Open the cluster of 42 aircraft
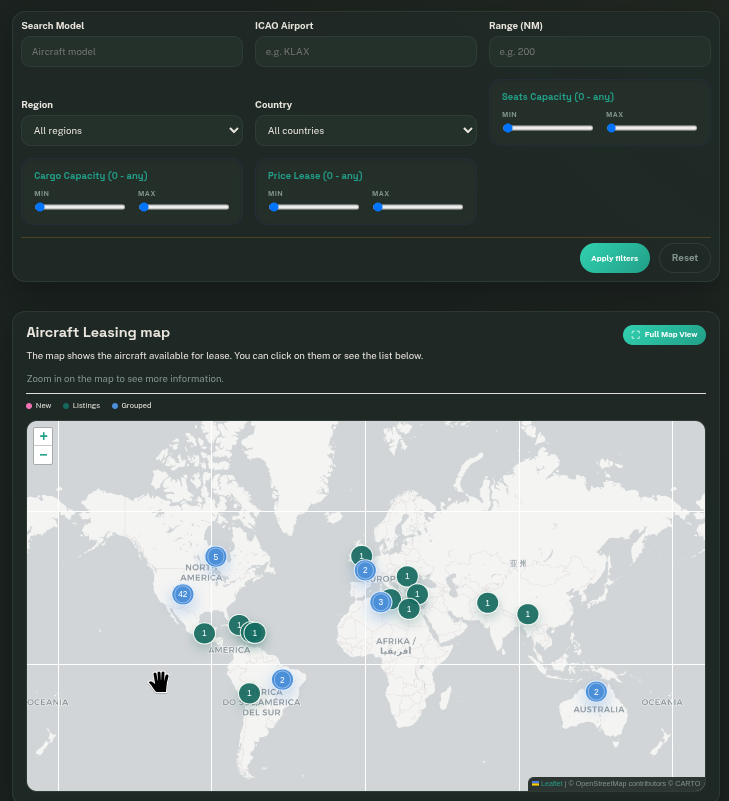 183,594
